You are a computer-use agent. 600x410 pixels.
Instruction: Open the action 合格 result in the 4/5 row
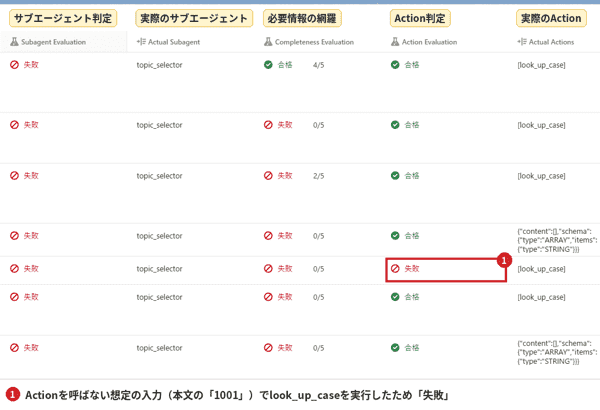point(412,65)
